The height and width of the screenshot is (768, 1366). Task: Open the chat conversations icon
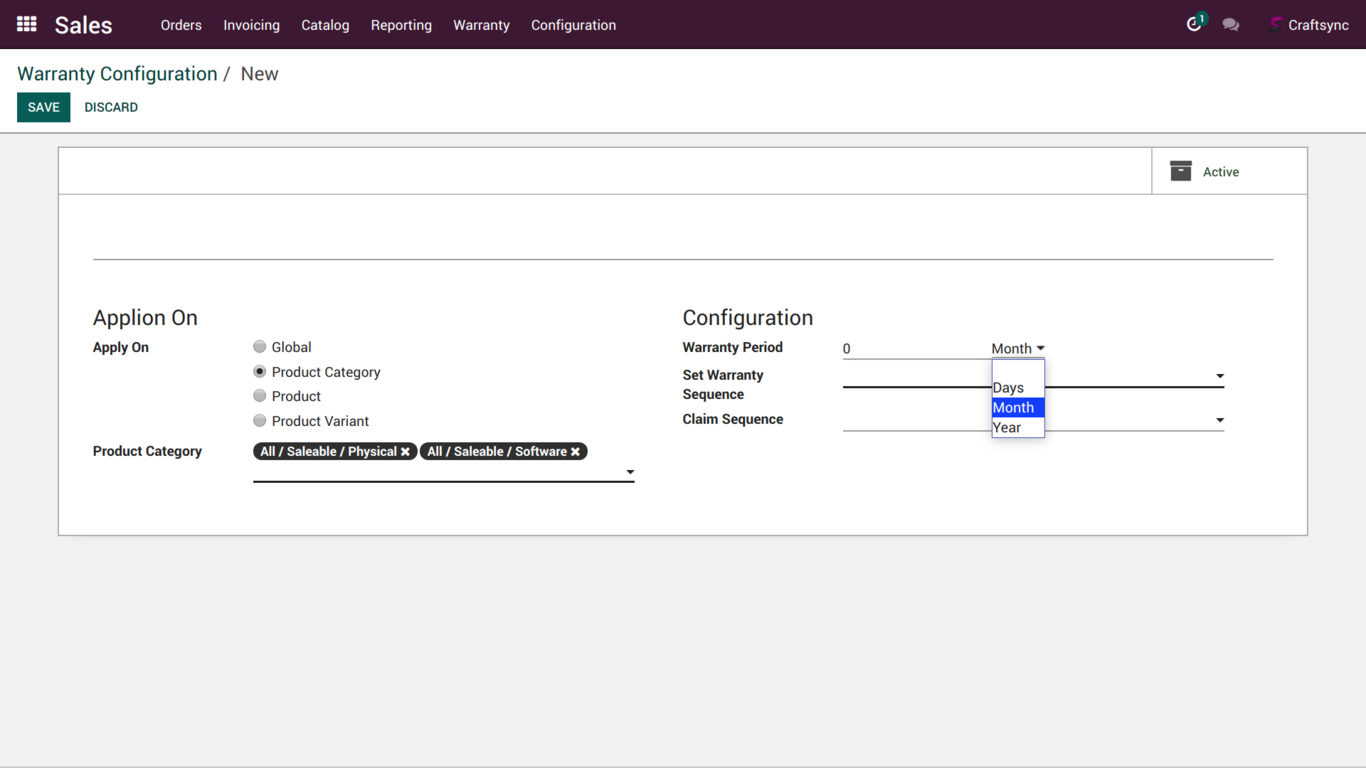(x=1231, y=25)
